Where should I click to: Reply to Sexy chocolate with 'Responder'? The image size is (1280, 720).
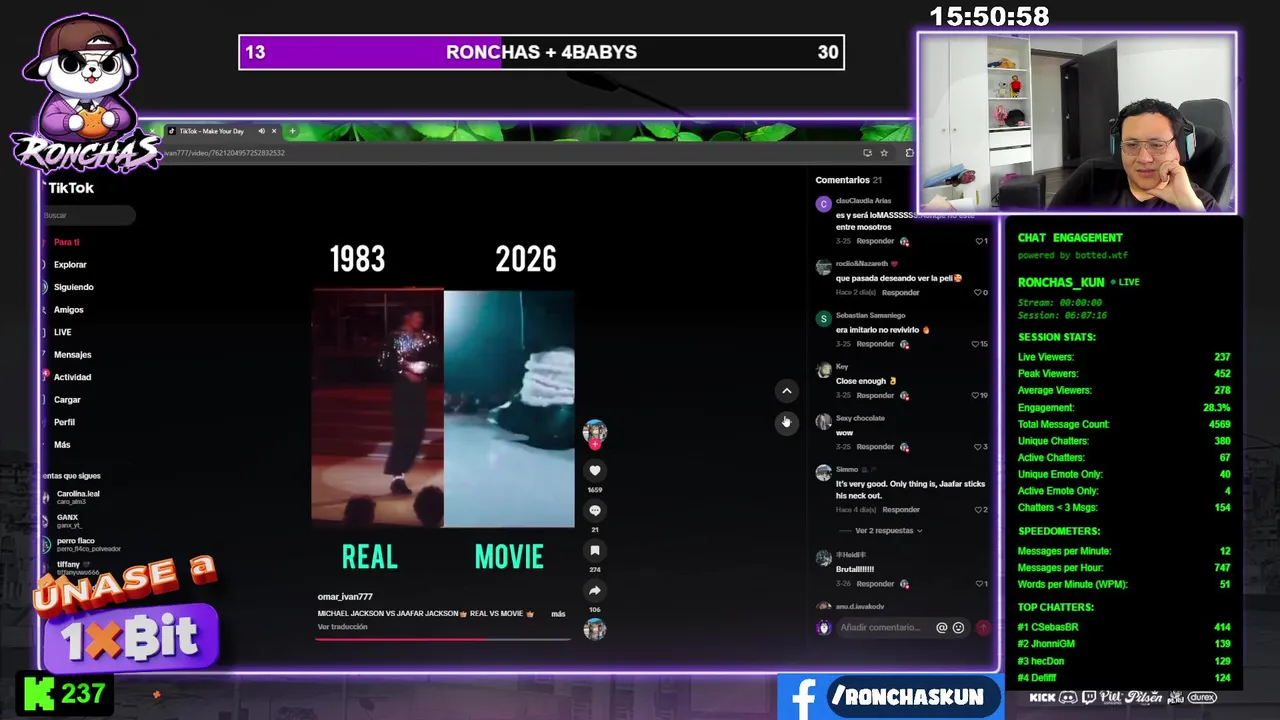(875, 447)
